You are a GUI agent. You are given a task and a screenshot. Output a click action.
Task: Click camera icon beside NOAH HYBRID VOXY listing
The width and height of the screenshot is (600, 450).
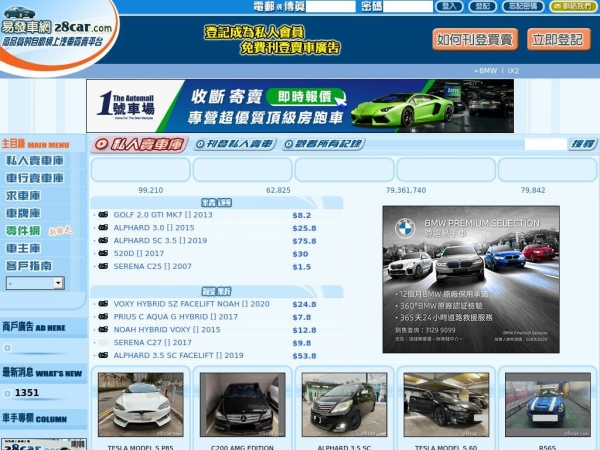[x=103, y=329]
